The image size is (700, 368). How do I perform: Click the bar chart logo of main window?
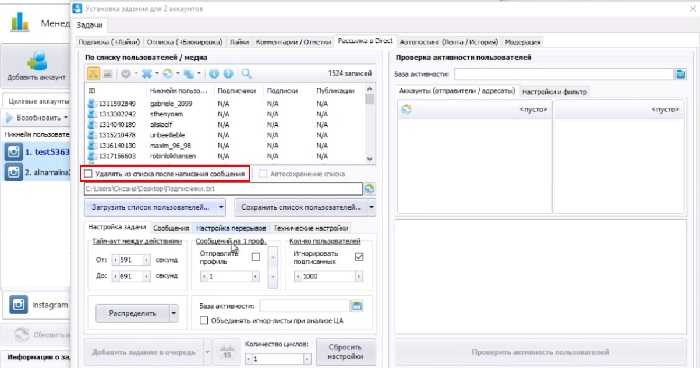20,21
